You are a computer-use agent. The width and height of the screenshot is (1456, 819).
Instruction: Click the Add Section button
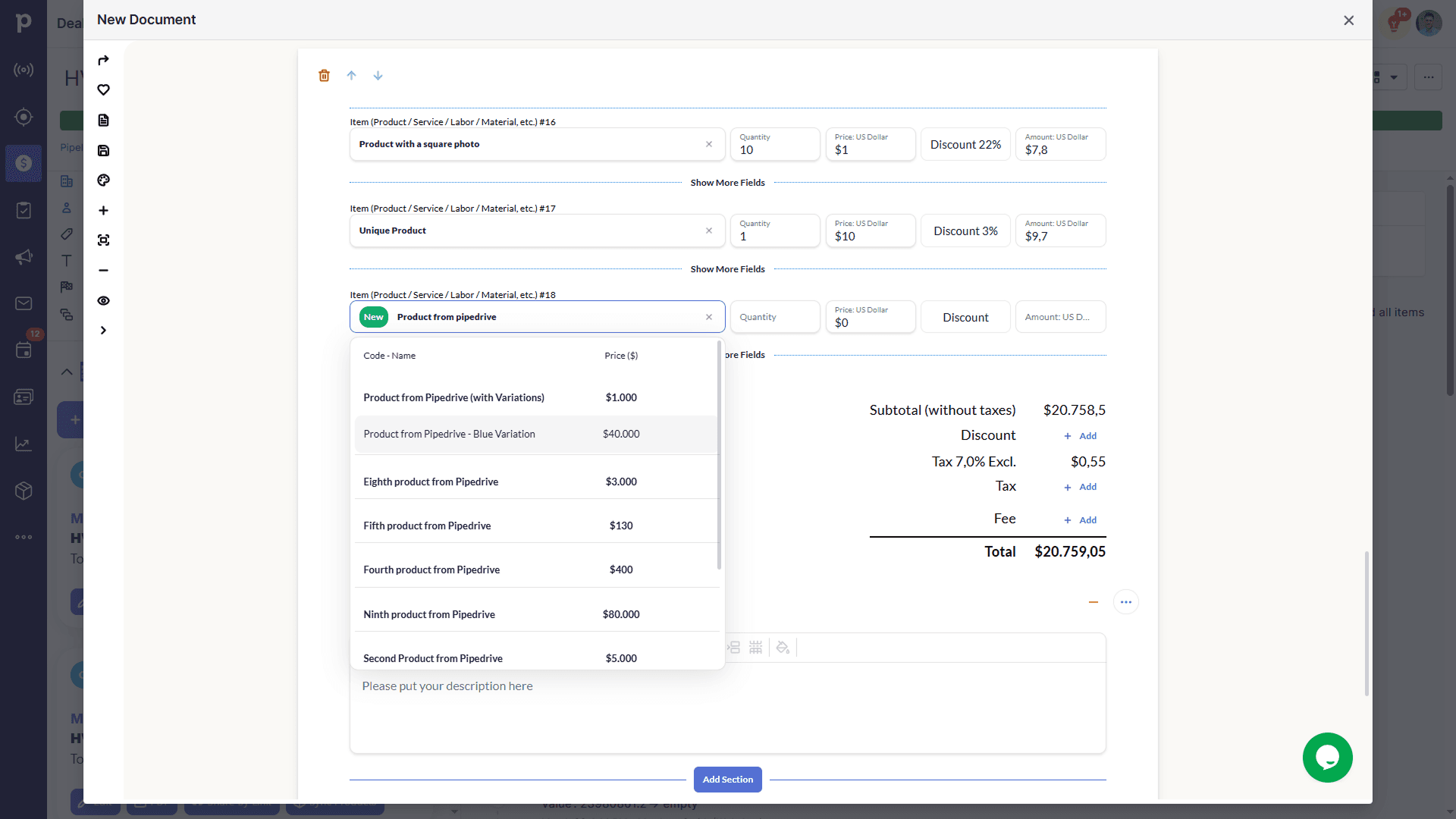tap(727, 780)
